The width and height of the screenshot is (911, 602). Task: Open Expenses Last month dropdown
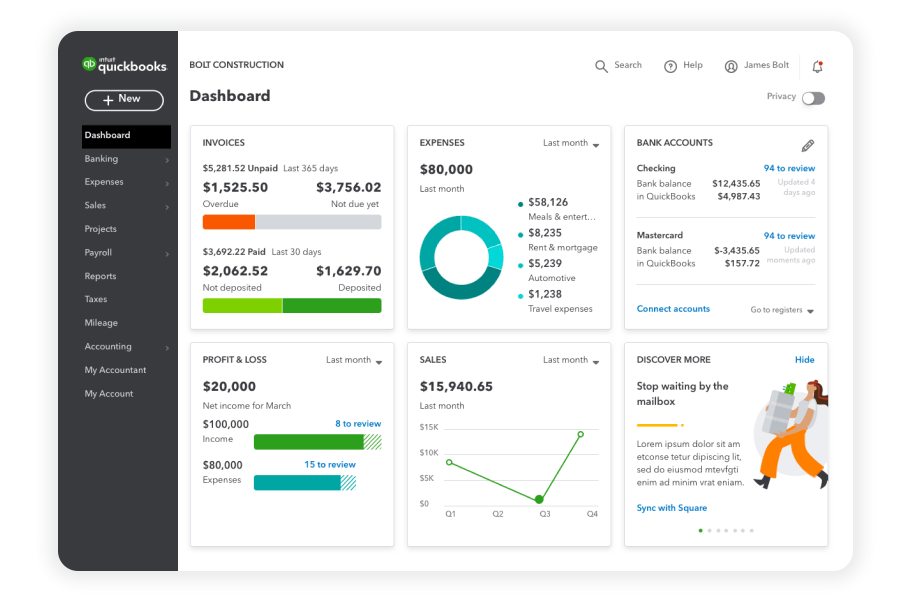coord(571,144)
